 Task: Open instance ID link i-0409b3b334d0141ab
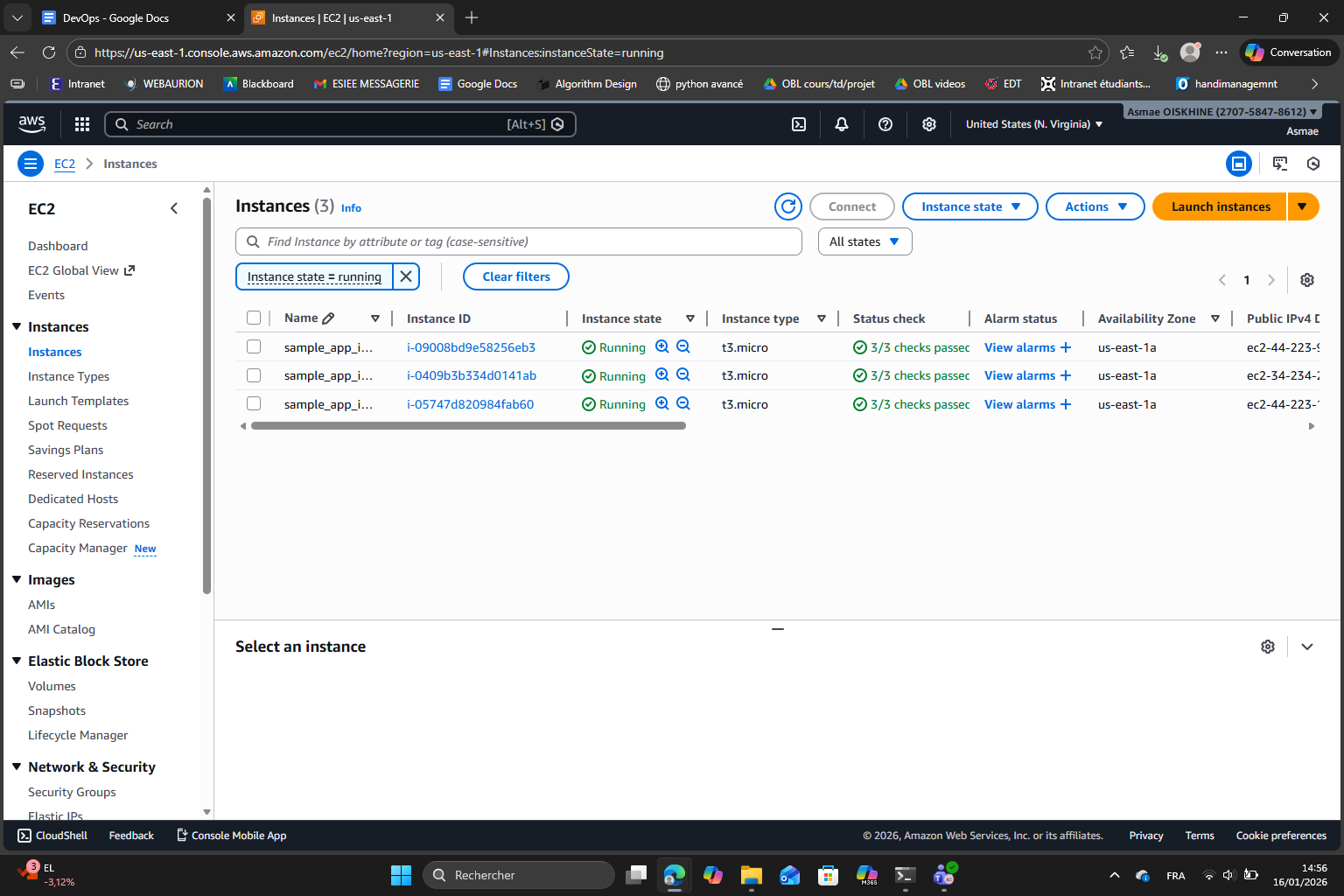(471, 374)
